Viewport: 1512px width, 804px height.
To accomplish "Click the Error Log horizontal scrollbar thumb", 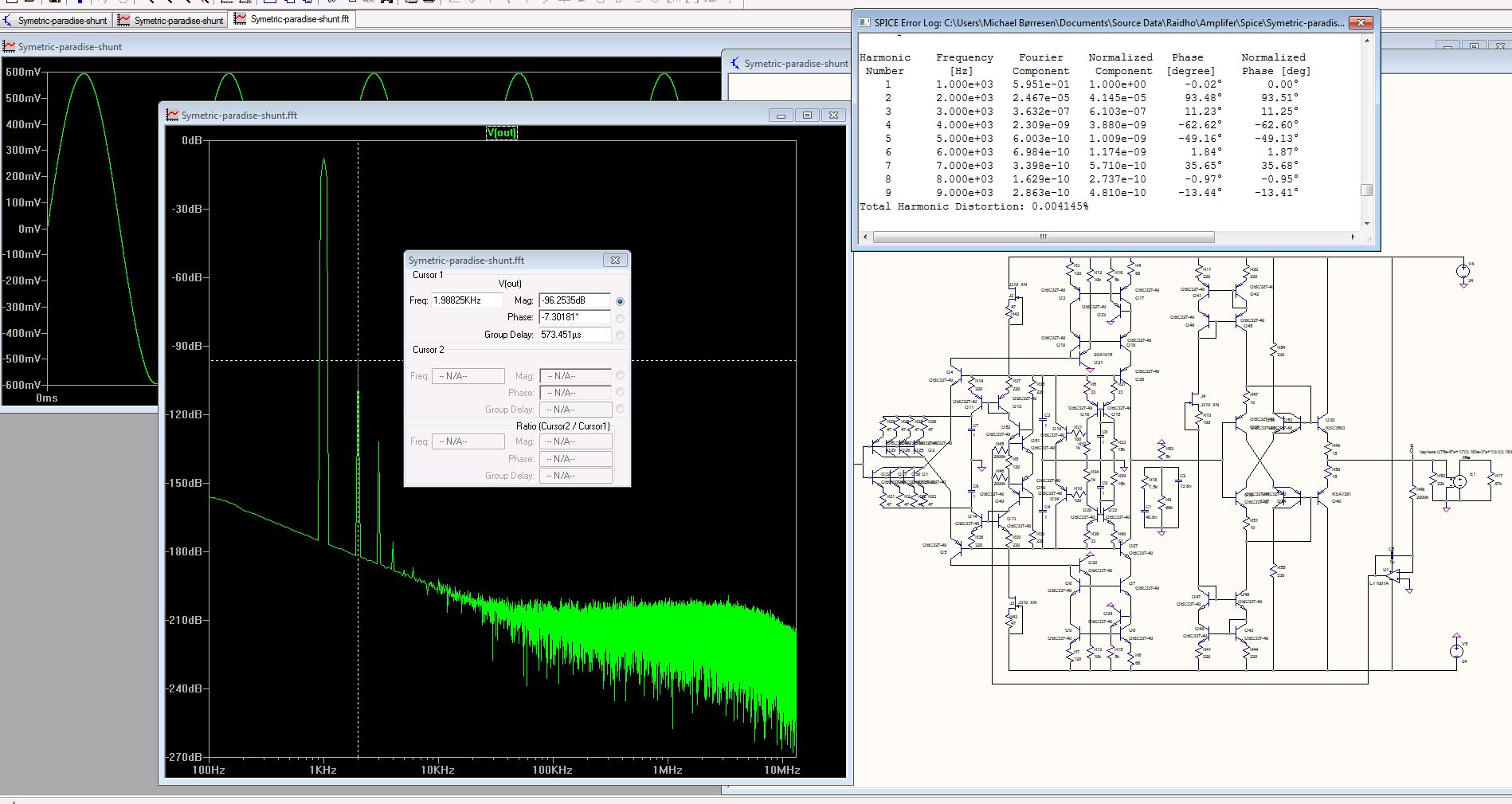I will pyautogui.click(x=1044, y=237).
